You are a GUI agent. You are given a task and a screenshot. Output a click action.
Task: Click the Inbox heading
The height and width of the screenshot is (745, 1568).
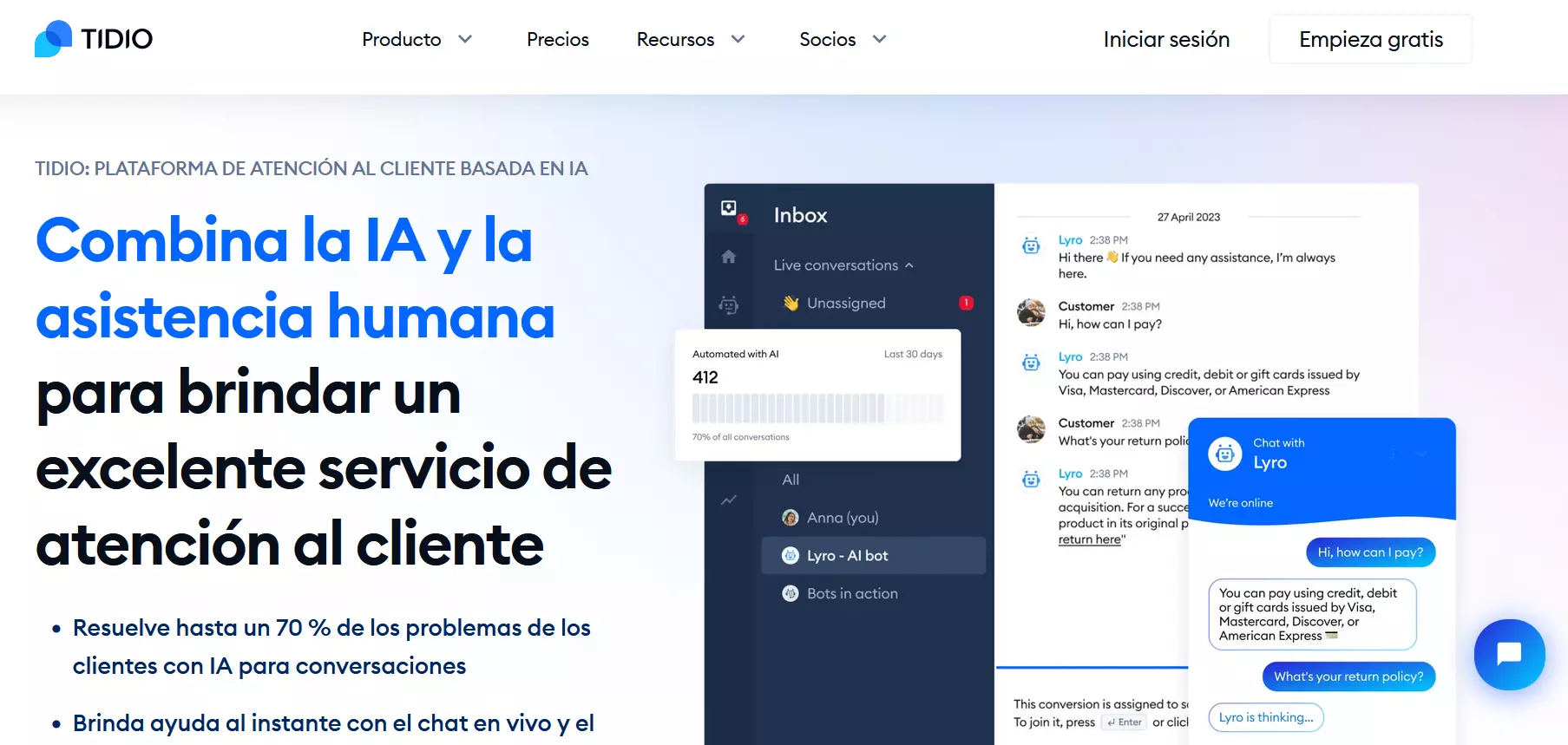[x=800, y=215]
